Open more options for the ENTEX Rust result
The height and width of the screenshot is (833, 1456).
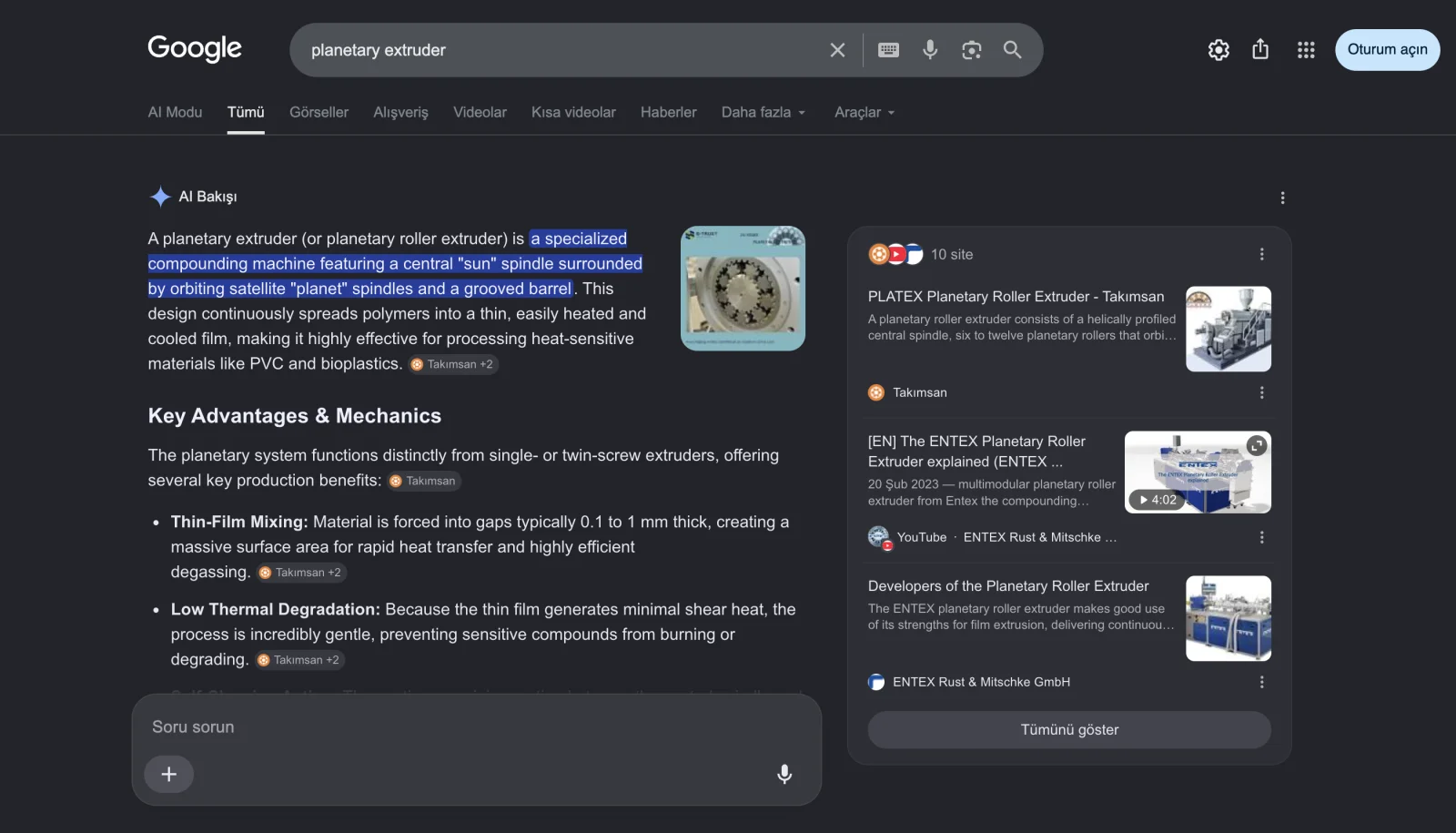point(1261,682)
